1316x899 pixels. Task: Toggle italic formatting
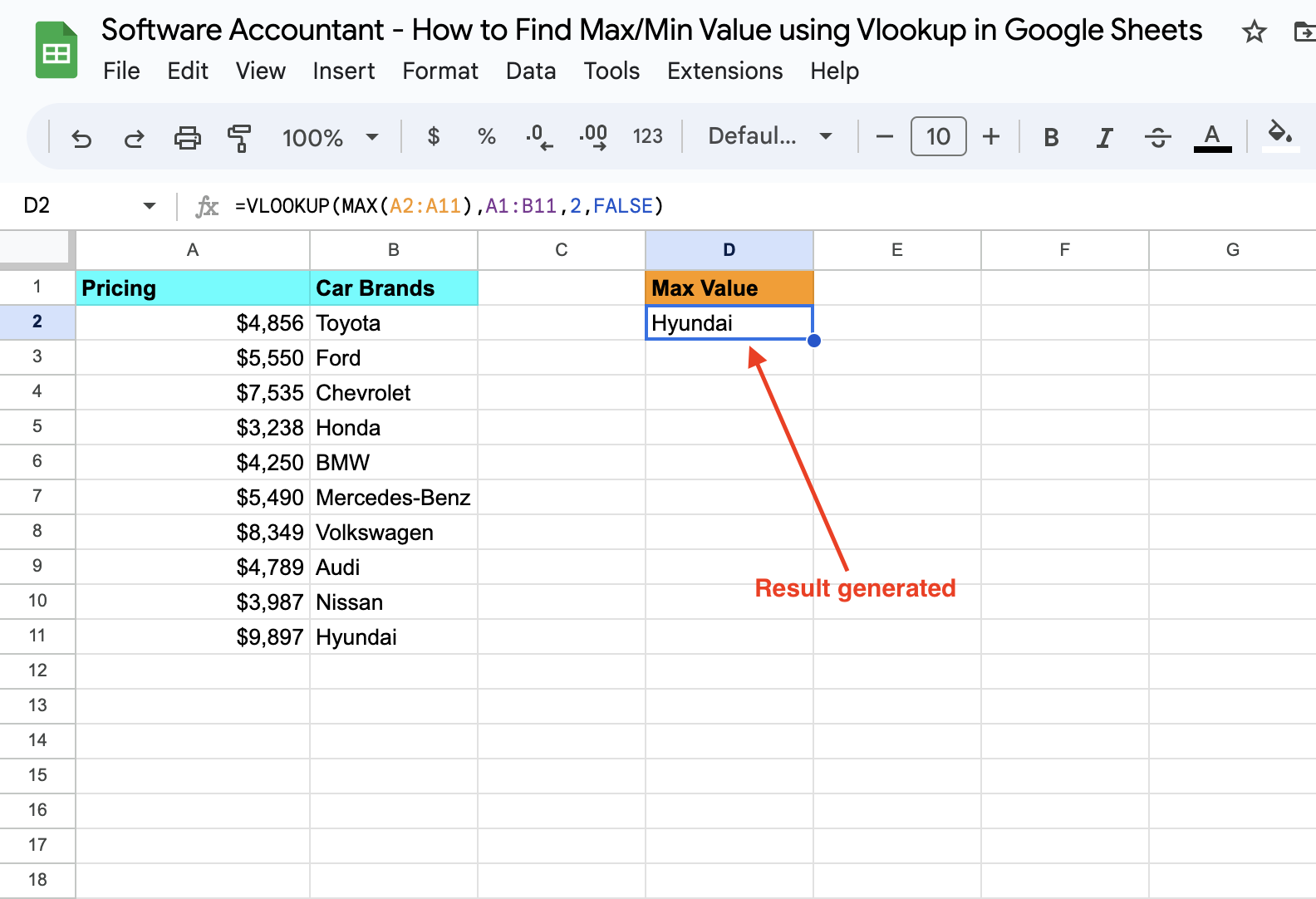pos(1104,137)
